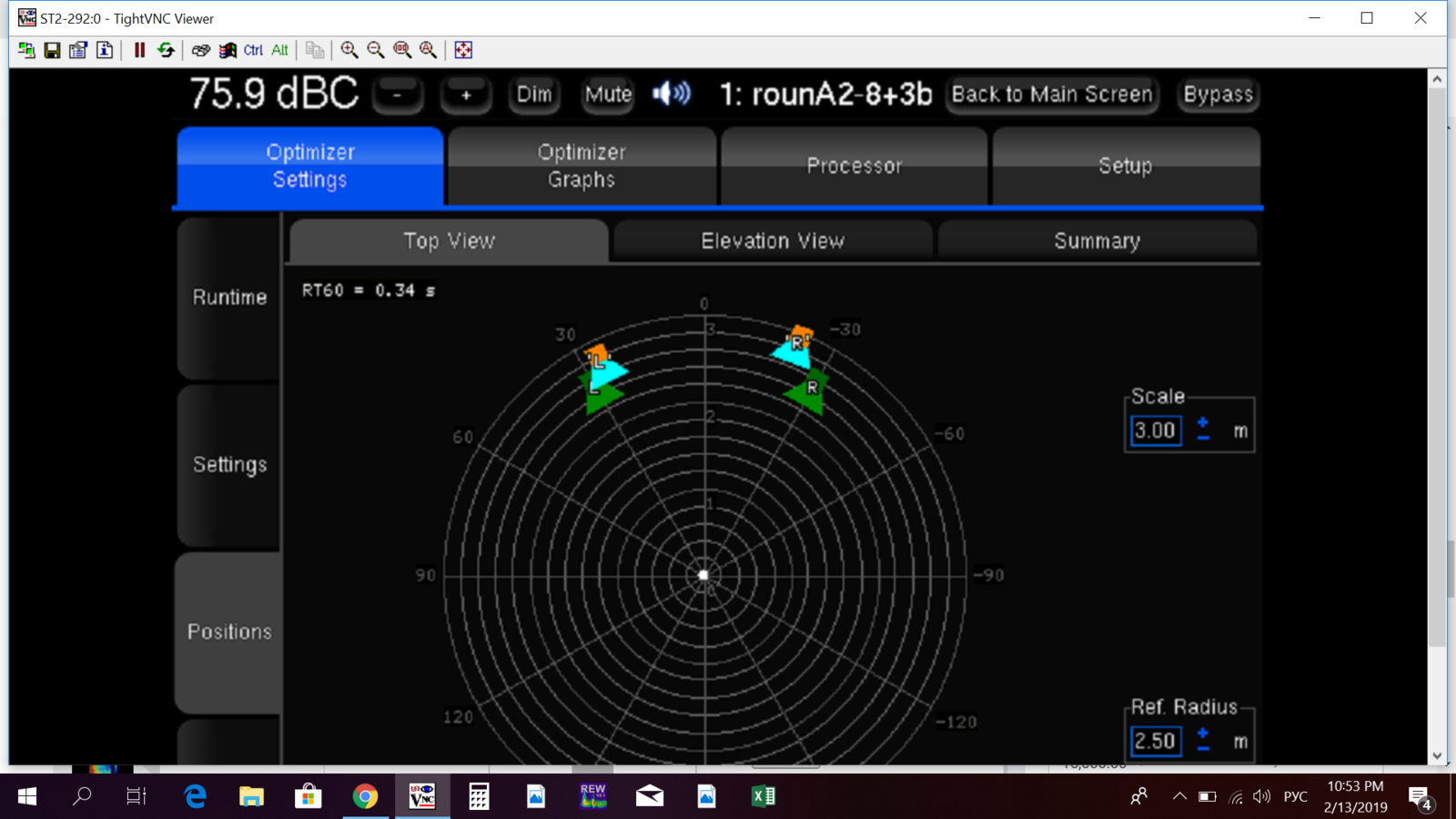Image resolution: width=1456 pixels, height=819 pixels.
Task: Increase Scale with the plus stepper
Action: click(1203, 422)
